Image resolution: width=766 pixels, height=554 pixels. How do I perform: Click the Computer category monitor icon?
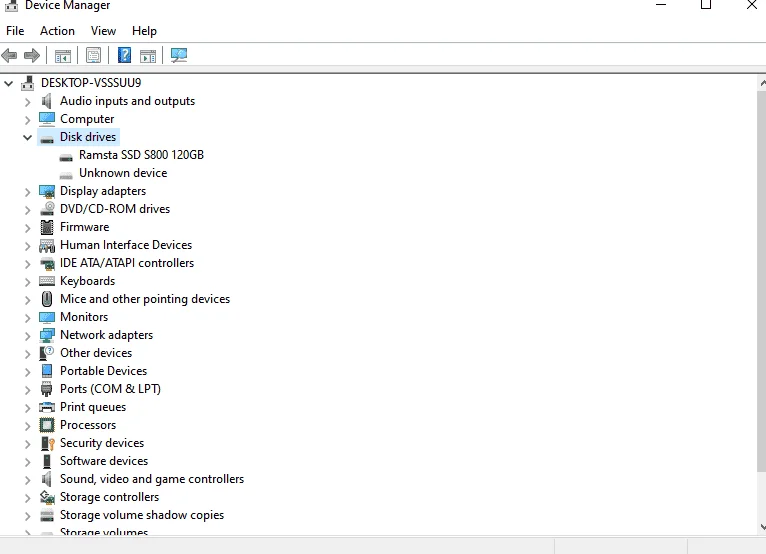click(47, 119)
